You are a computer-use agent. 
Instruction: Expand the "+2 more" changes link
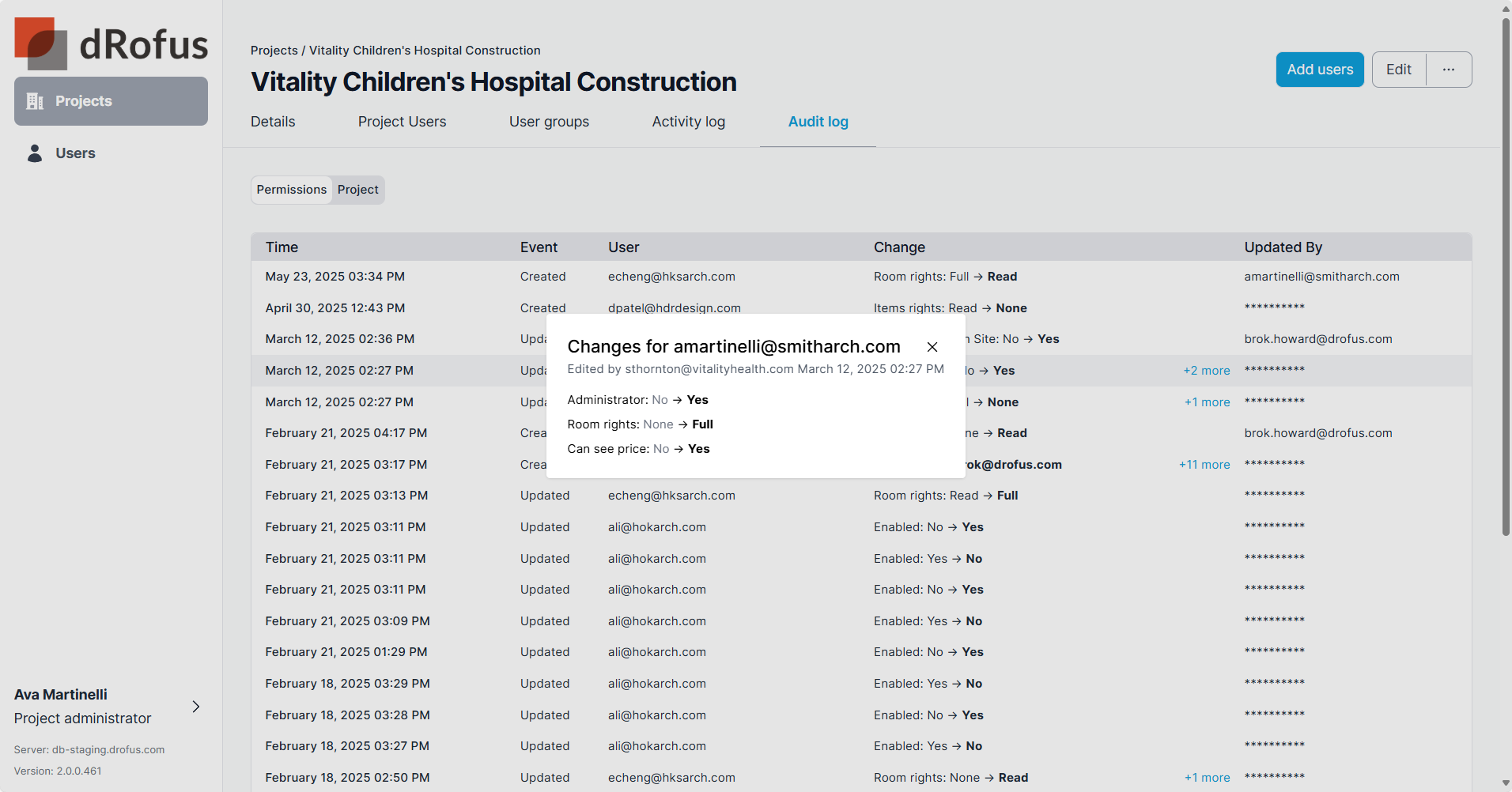[x=1206, y=371]
